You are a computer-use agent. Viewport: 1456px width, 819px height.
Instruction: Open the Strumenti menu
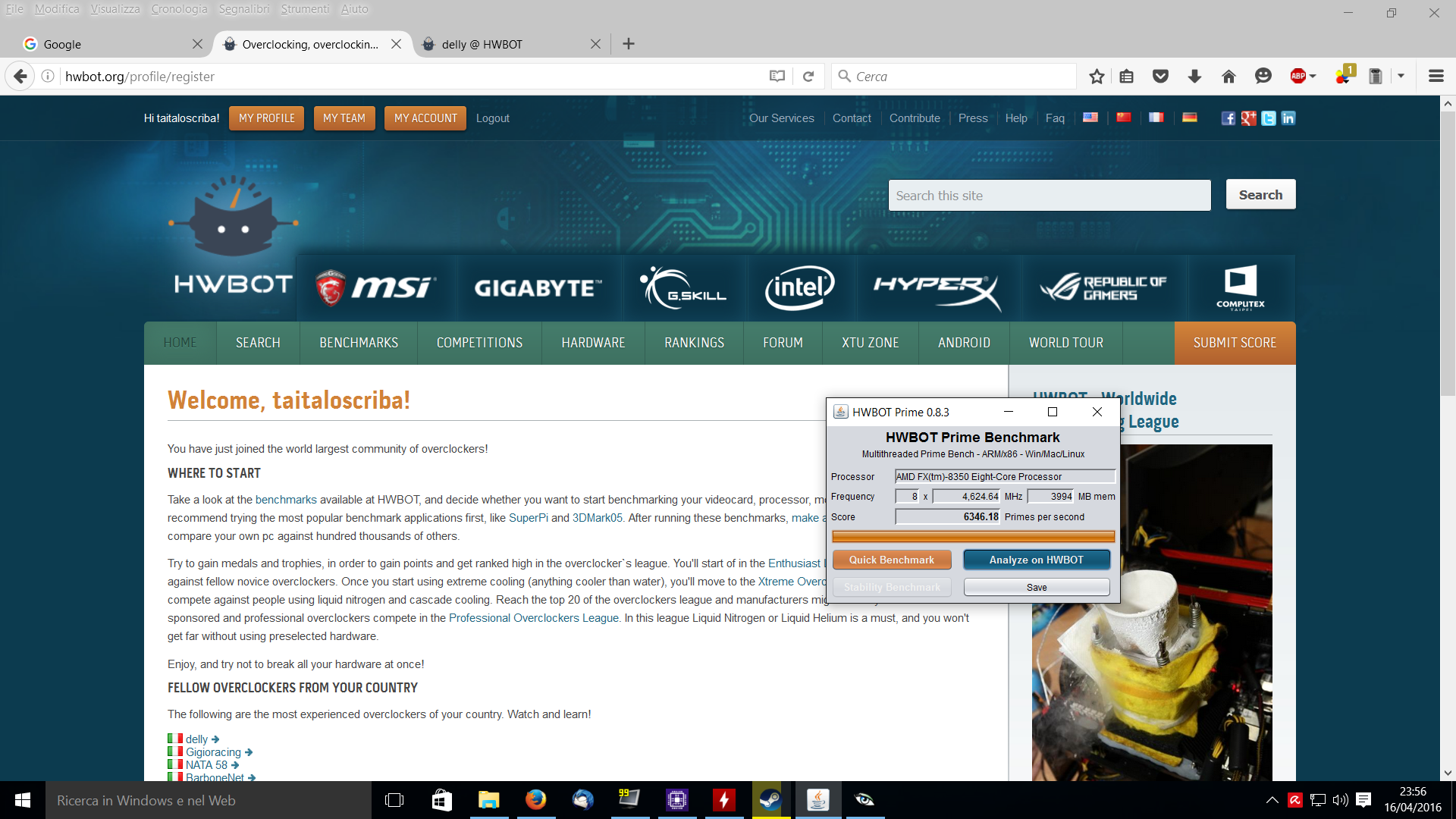coord(305,9)
